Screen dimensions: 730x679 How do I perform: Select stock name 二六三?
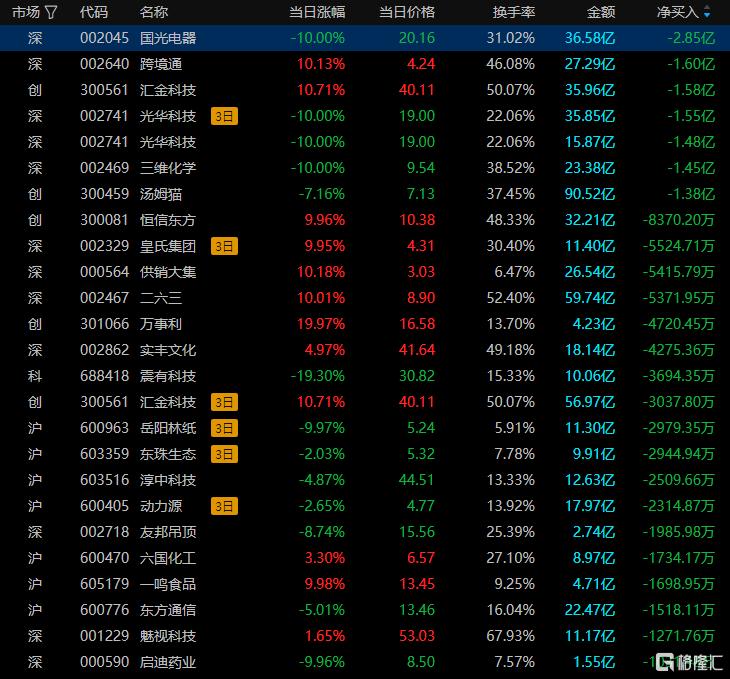[161, 298]
